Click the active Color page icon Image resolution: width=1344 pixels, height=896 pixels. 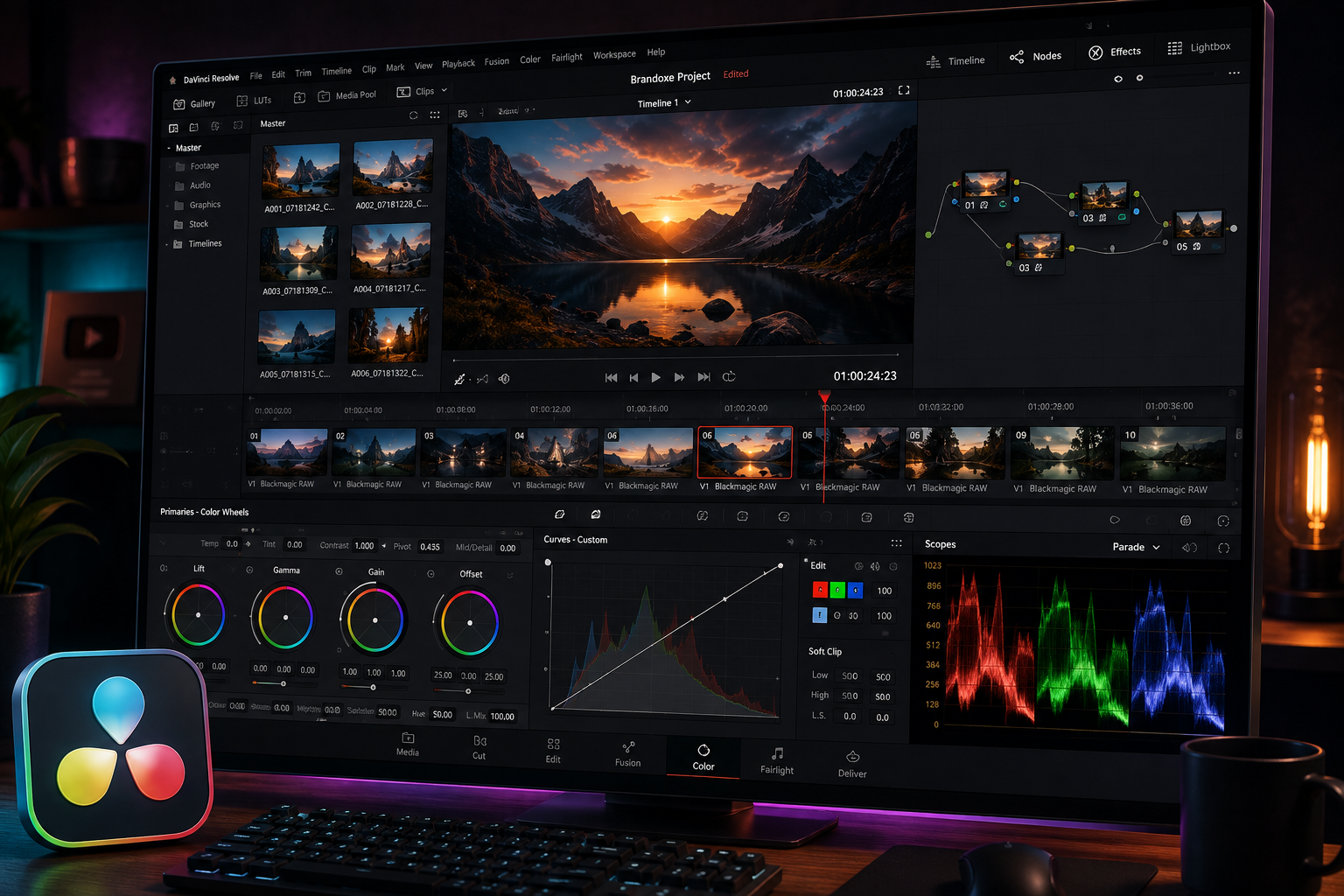click(x=703, y=750)
